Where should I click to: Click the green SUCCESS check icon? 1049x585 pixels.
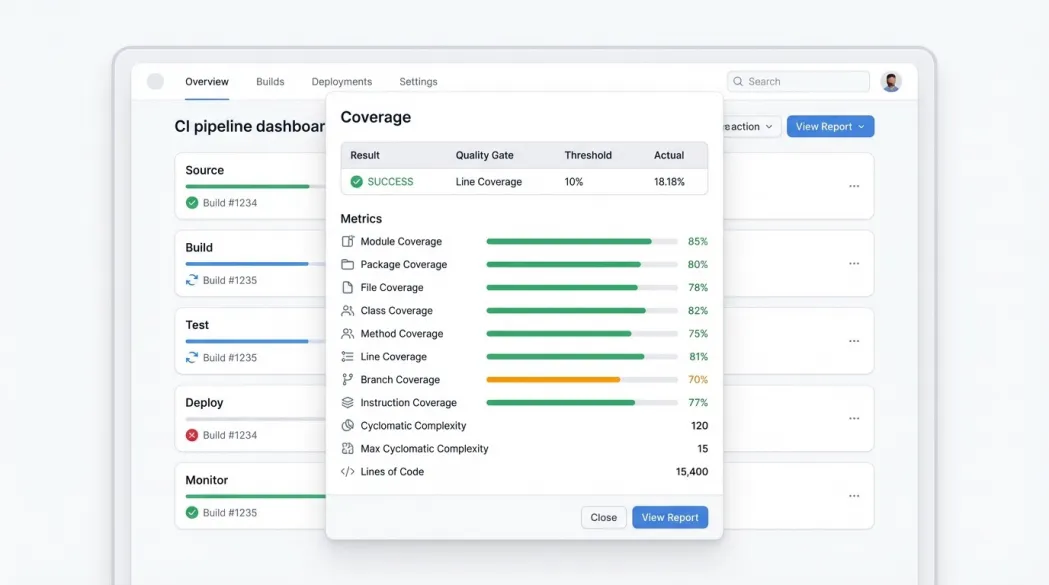[356, 182]
